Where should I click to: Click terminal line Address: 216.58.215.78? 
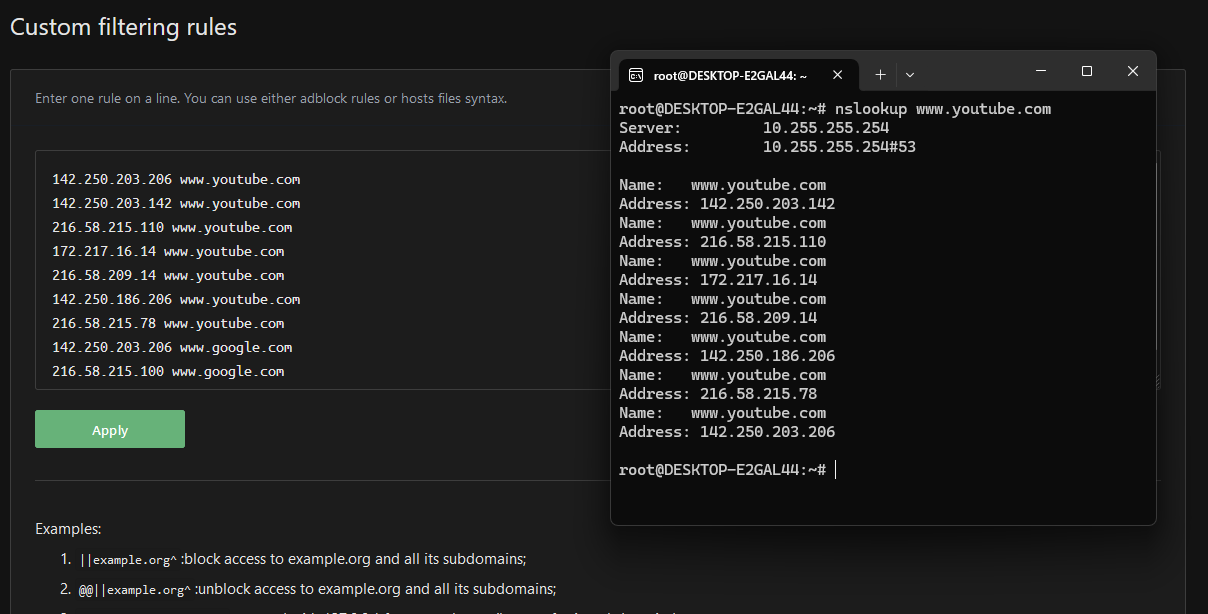pos(718,394)
